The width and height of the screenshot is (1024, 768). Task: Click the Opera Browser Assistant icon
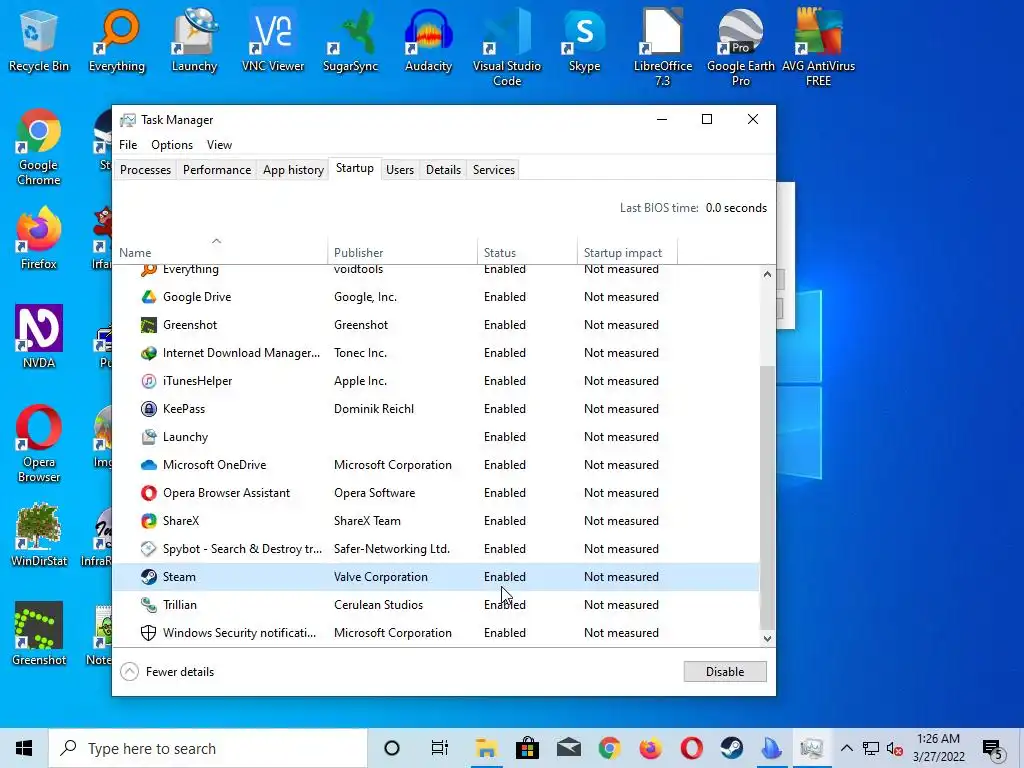(x=149, y=493)
